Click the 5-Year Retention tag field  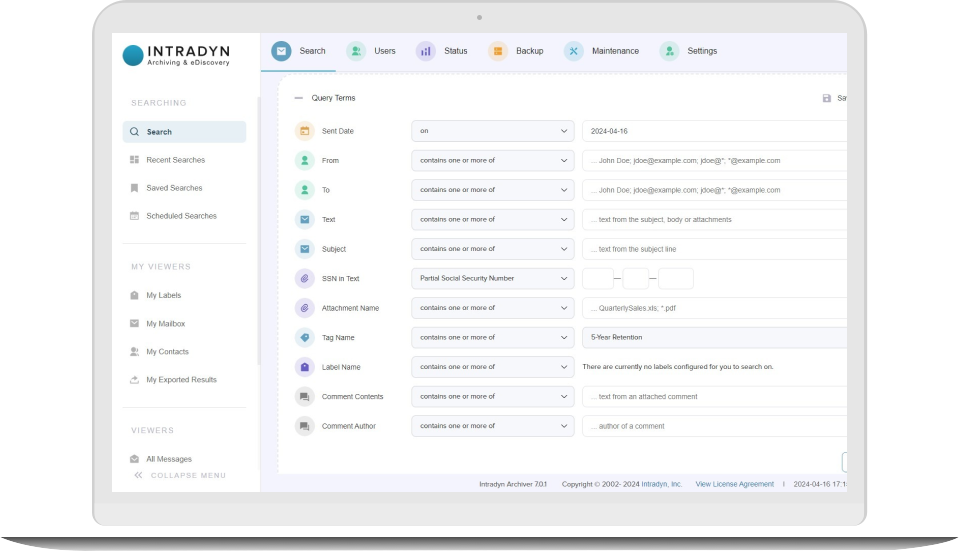pyautogui.click(x=714, y=338)
